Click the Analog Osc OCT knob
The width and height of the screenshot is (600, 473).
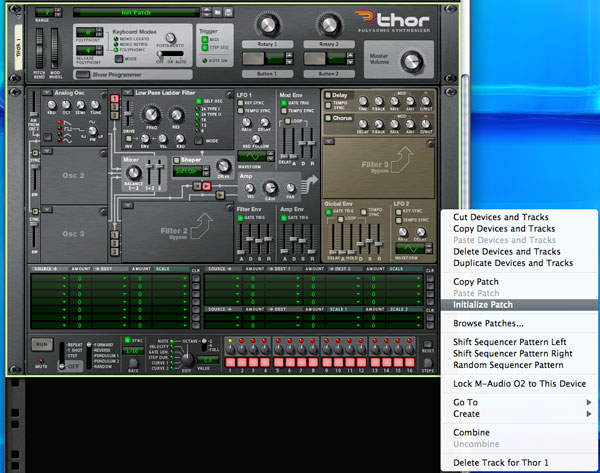coord(66,105)
